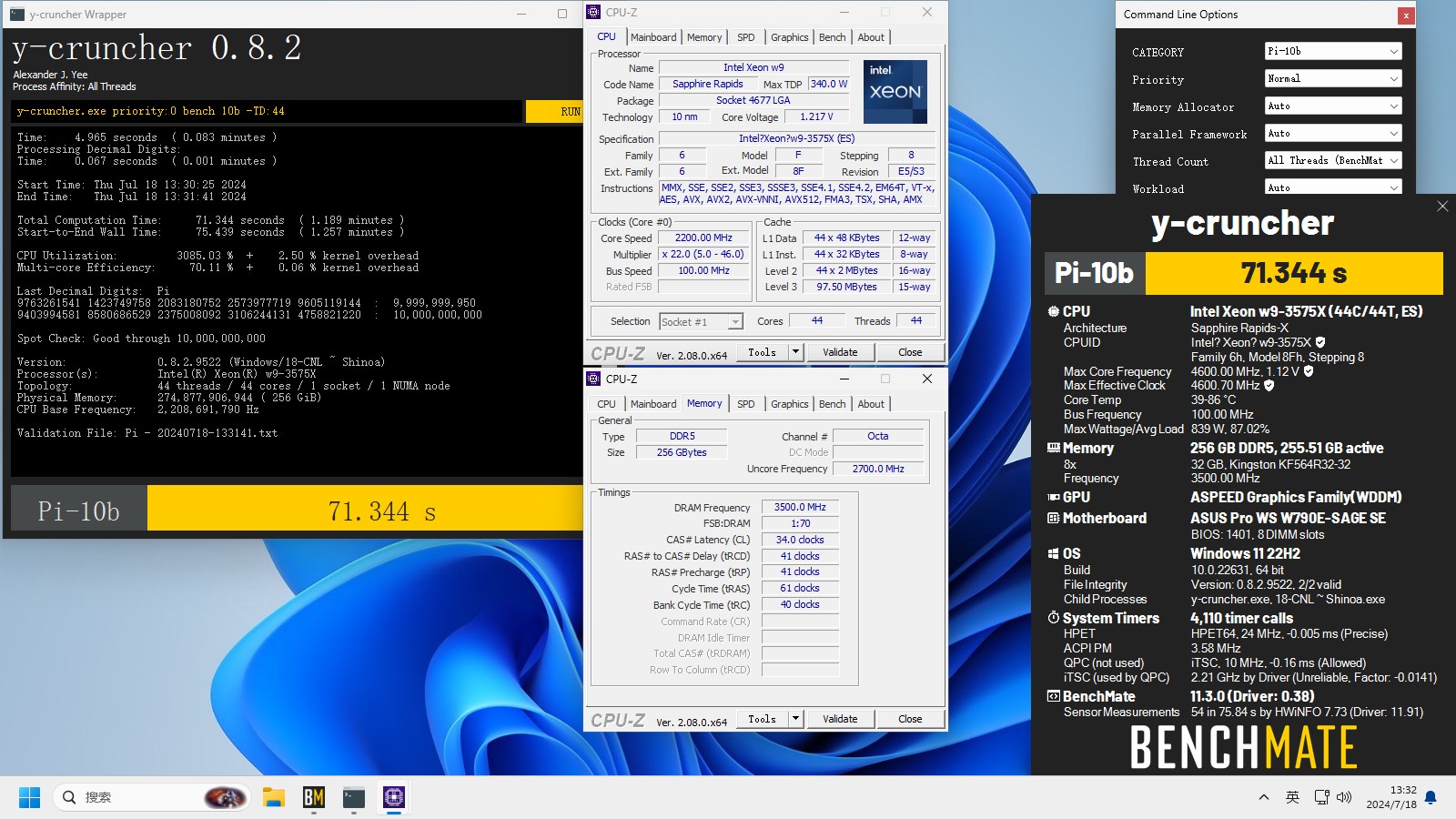1456x819 pixels.
Task: Open the notification bell in the tray
Action: pos(1431,797)
